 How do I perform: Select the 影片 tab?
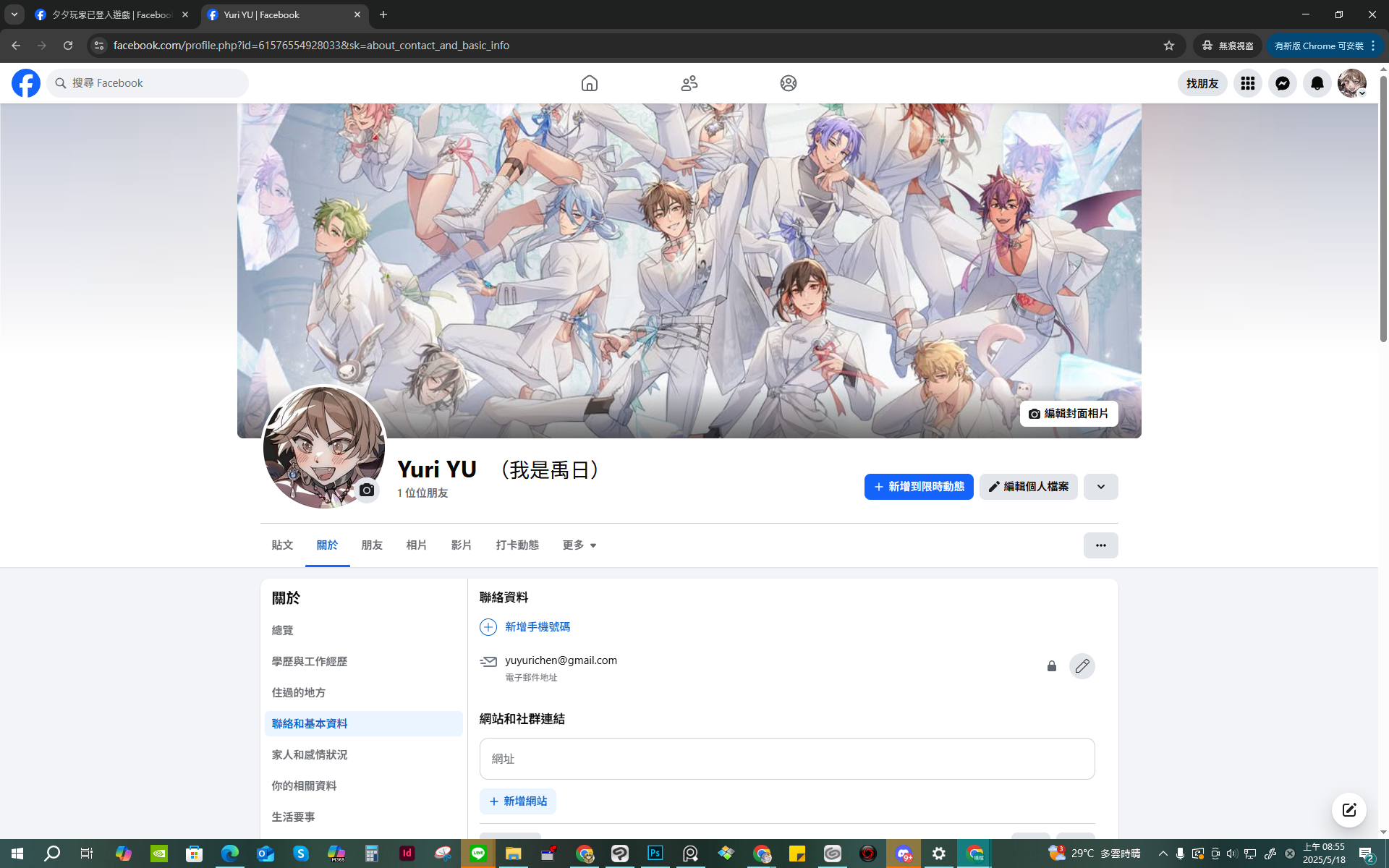click(462, 545)
